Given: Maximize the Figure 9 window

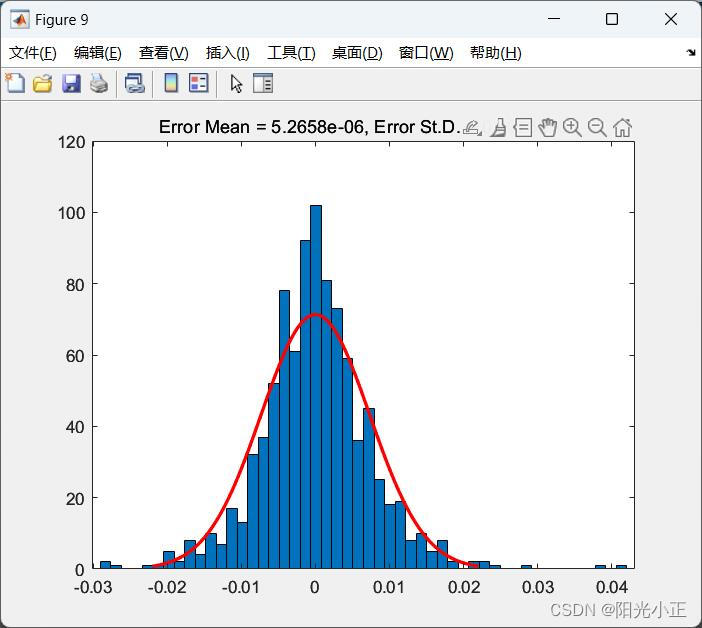Looking at the screenshot, I should 612,19.
